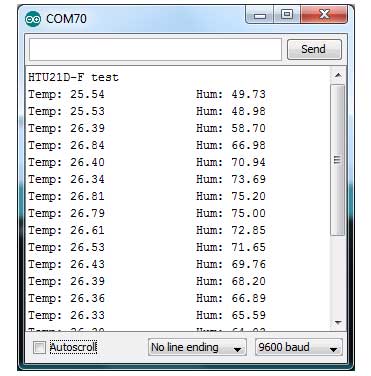This screenshot has height=376, width=371.
Task: Click the 'Hum: 58.70' reading
Action: (231, 128)
